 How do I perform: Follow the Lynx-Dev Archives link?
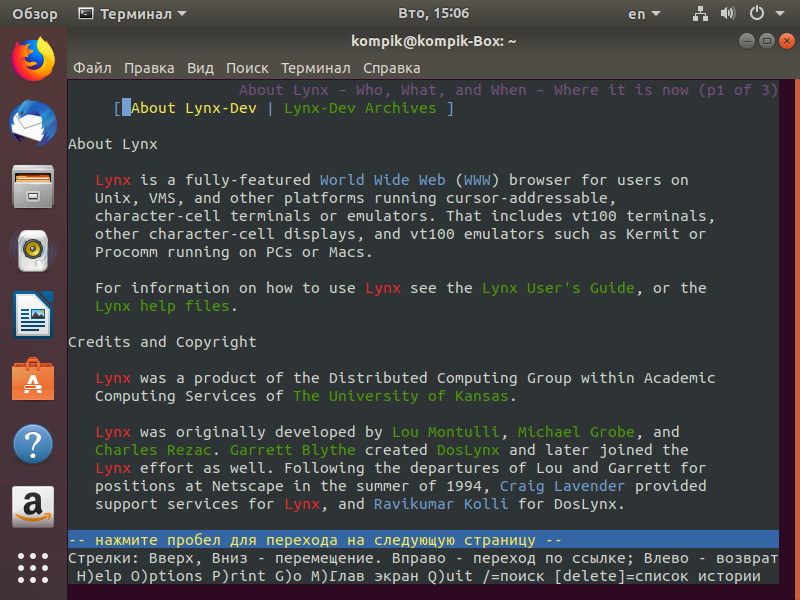[x=360, y=108]
